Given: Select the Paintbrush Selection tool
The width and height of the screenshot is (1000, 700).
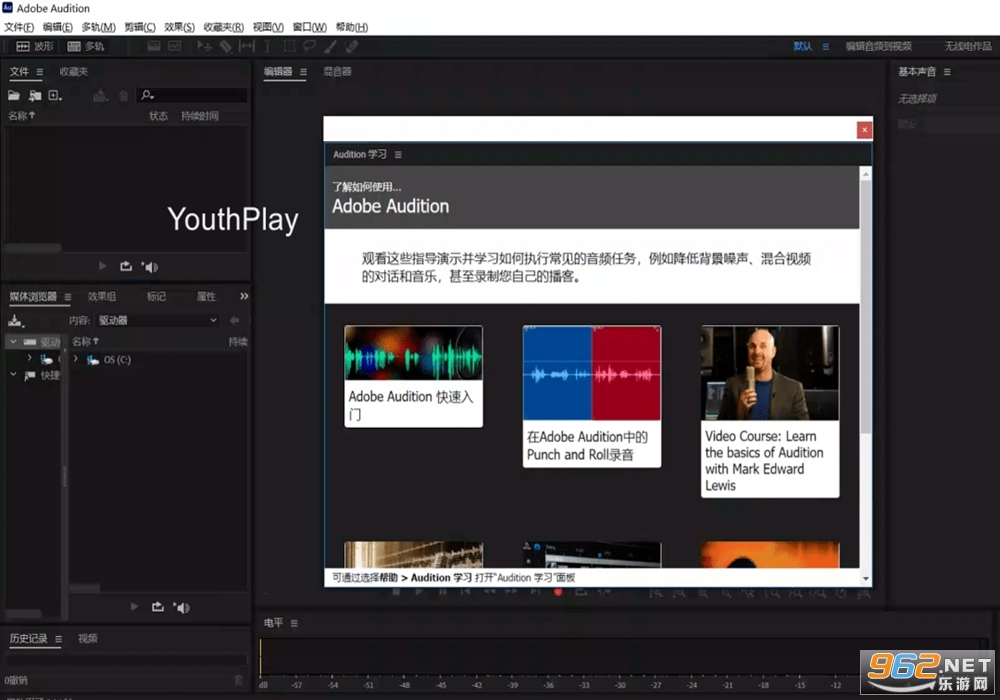Looking at the screenshot, I should (330, 47).
